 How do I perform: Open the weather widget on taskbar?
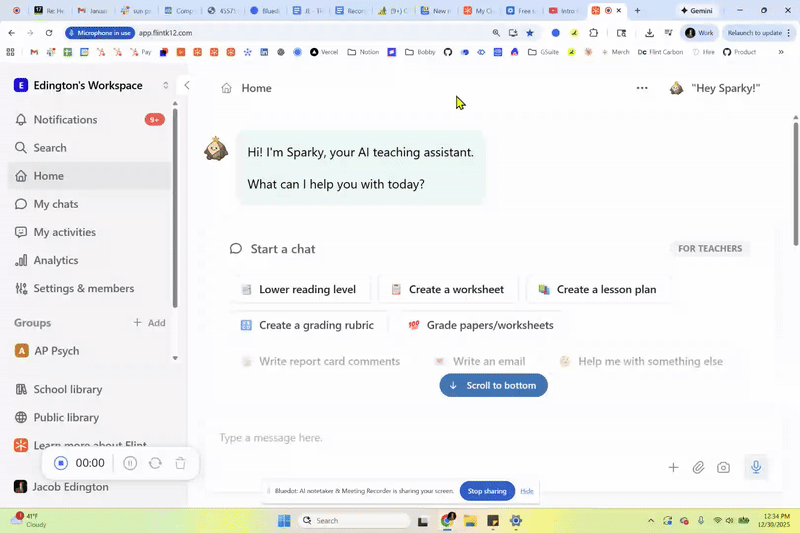(x=30, y=520)
